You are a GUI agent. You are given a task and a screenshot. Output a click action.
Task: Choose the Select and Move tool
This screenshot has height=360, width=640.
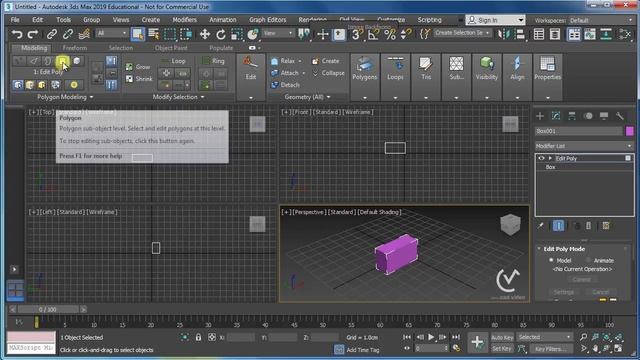point(204,34)
